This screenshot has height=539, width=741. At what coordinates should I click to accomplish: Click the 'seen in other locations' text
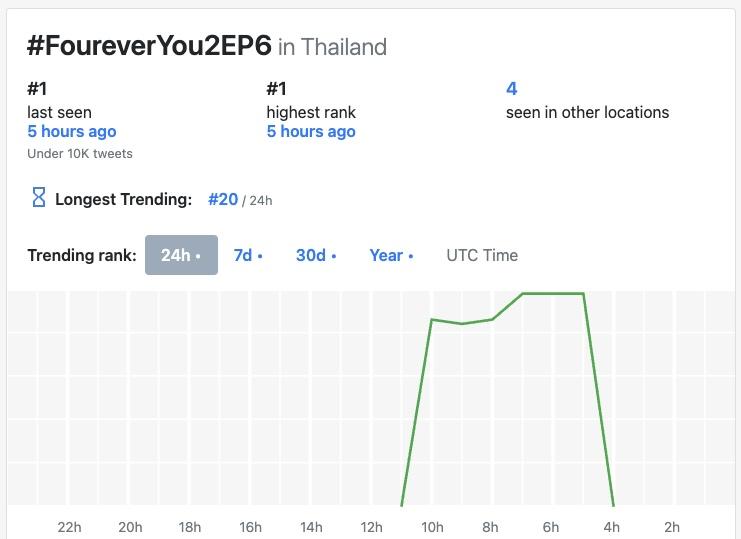pos(587,112)
